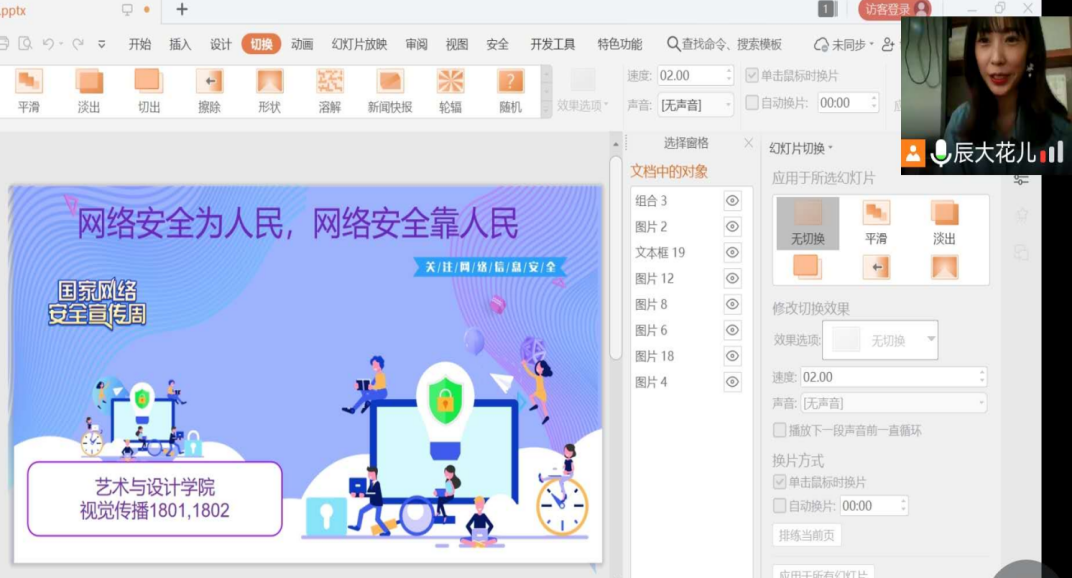Viewport: 1072px width, 578px height.
Task: Open the 动画 ribbon tab
Action: 302,44
